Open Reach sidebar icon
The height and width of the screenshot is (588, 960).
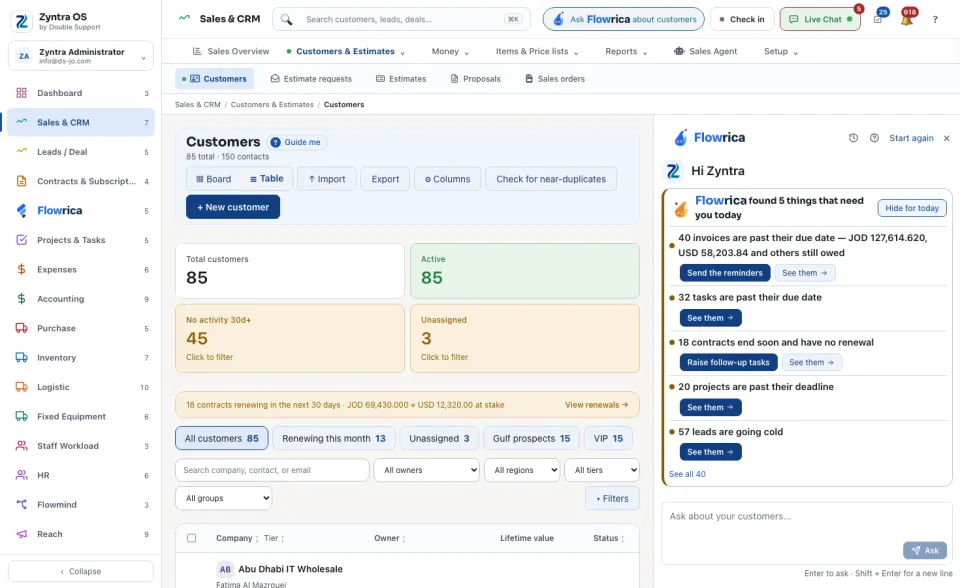tap(21, 533)
